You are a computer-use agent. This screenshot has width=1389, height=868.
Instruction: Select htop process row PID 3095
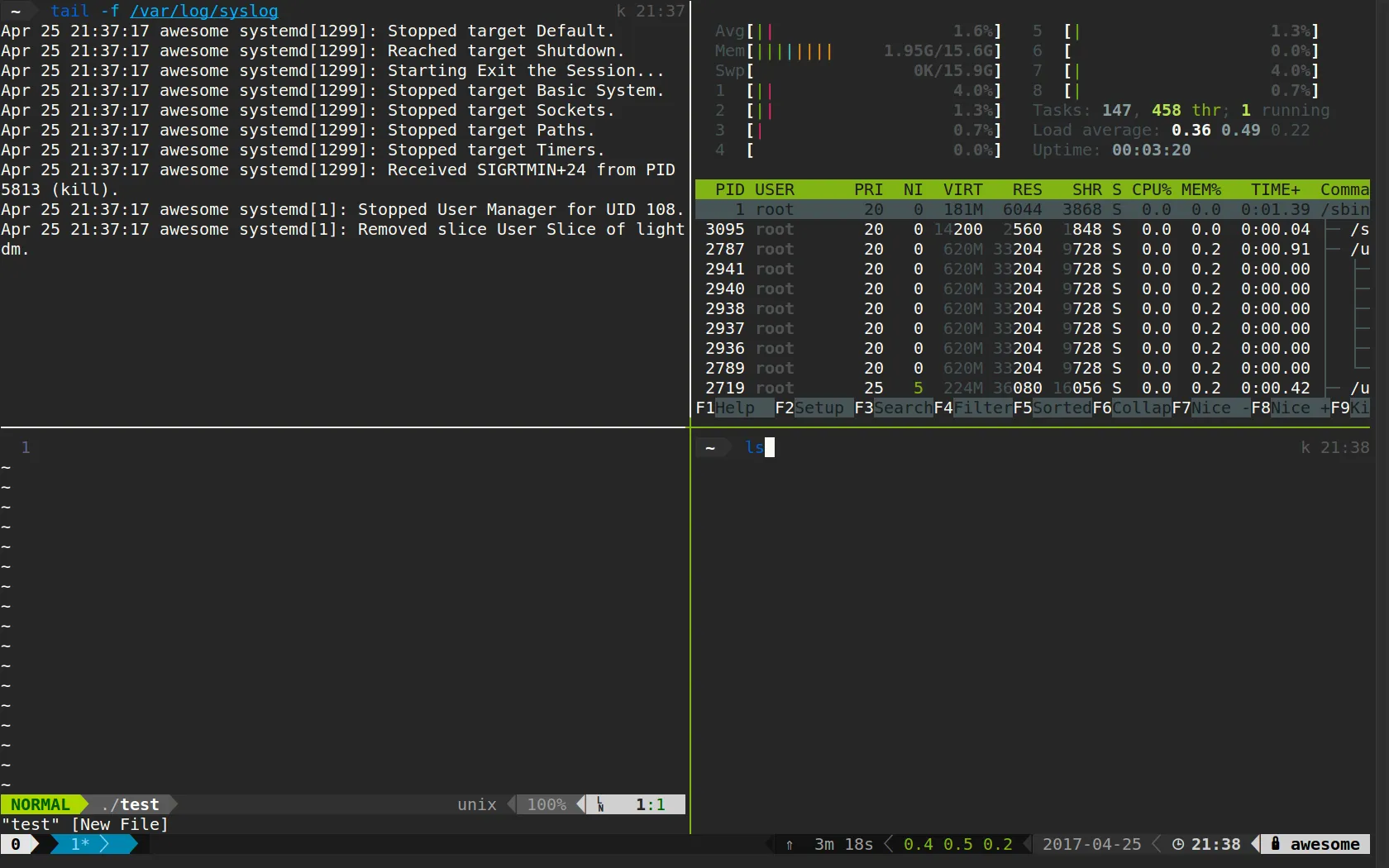(x=1033, y=229)
